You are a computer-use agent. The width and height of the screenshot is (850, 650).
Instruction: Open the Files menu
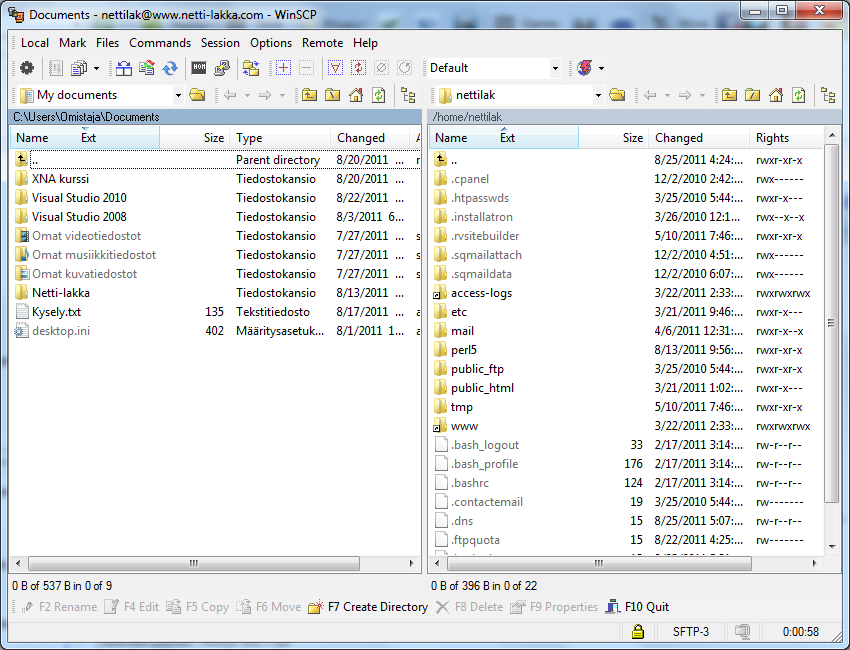107,43
